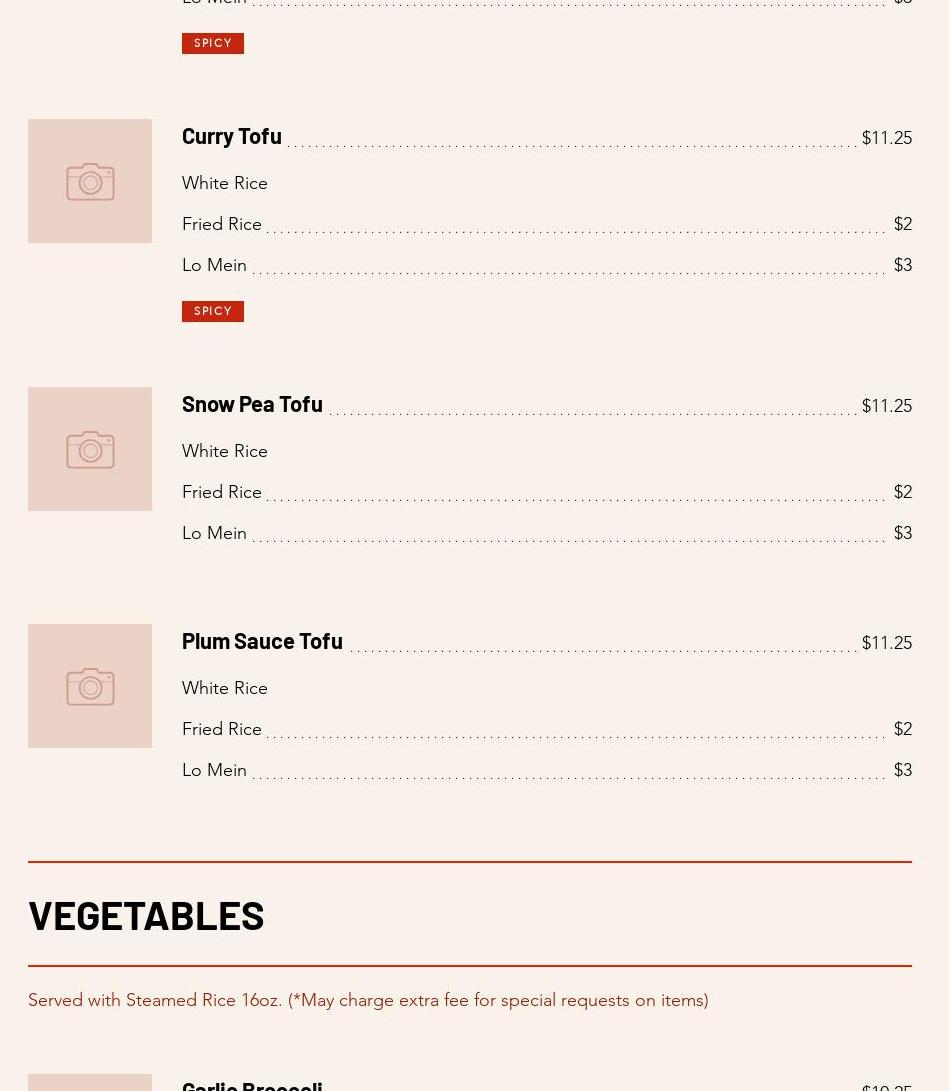Choose White Rice under Snow Pea Tofu

pos(225,452)
